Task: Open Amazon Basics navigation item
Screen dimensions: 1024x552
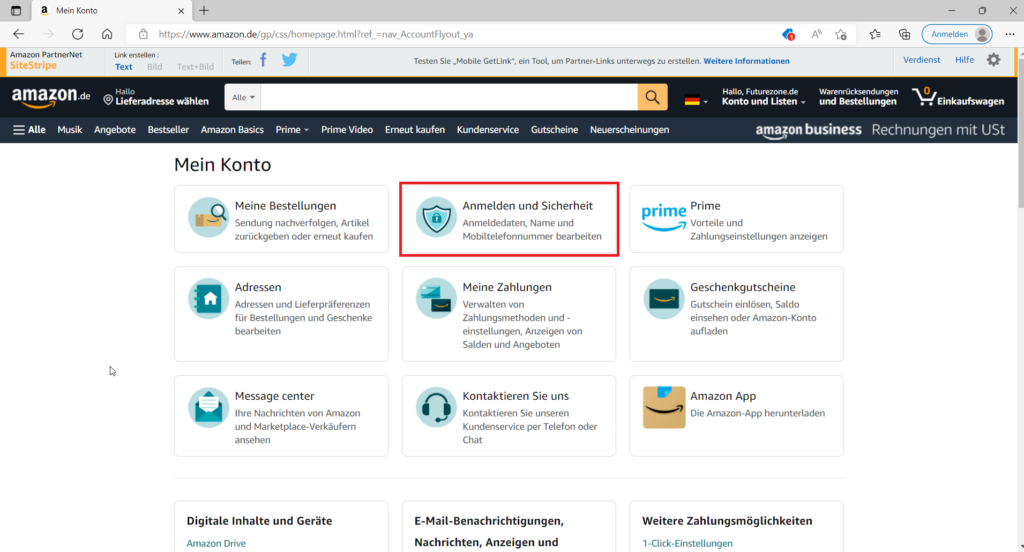Action: pos(232,129)
